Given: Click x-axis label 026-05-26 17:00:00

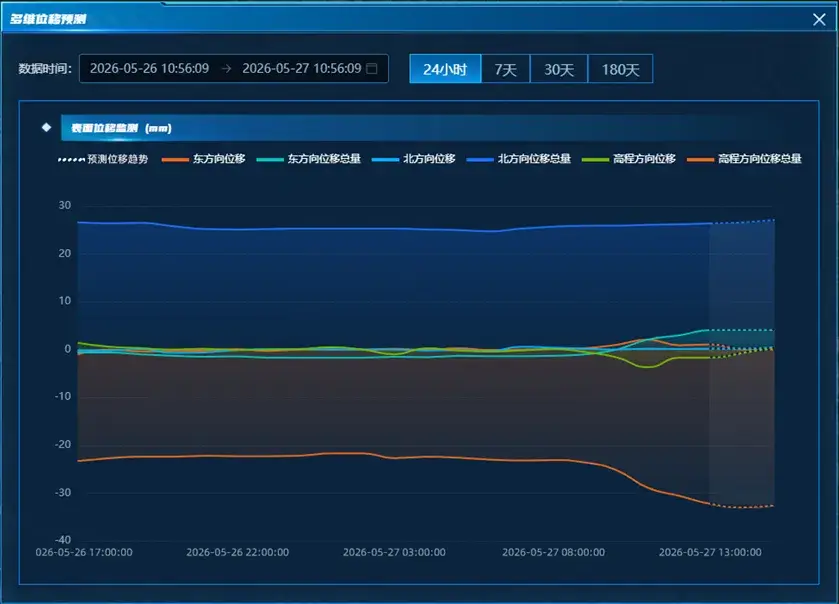Looking at the screenshot, I should point(84,552).
